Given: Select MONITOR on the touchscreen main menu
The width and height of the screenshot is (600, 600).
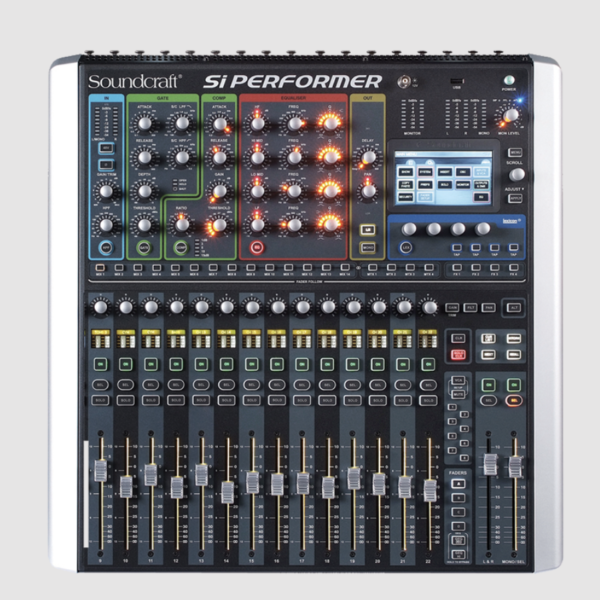Looking at the screenshot, I should [x=463, y=185].
